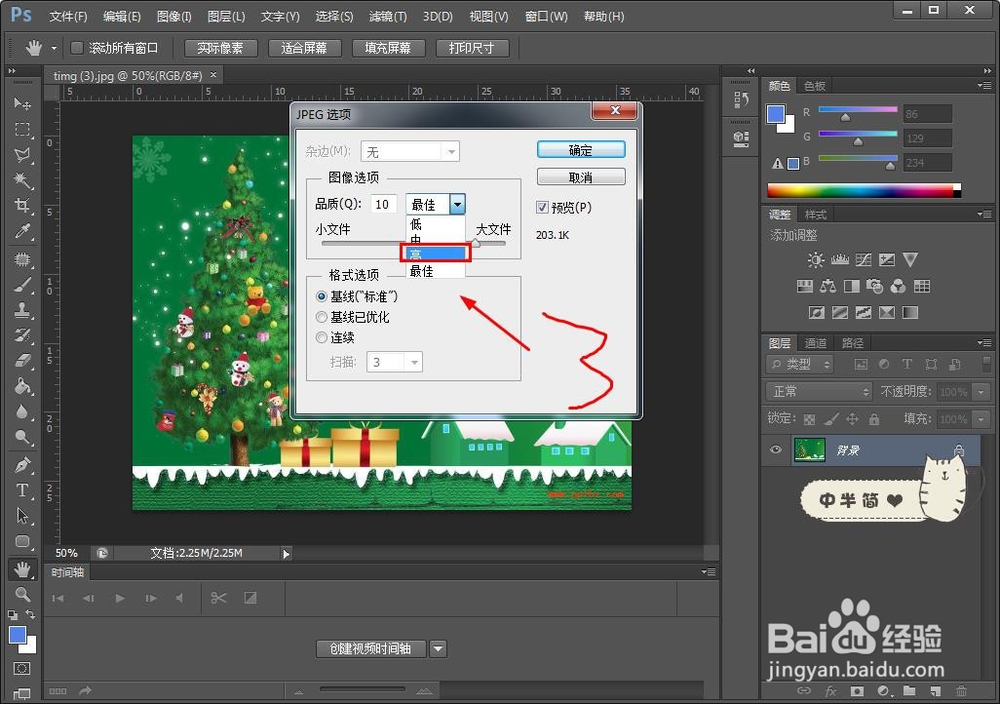Select the Path Selection tool

click(22, 515)
